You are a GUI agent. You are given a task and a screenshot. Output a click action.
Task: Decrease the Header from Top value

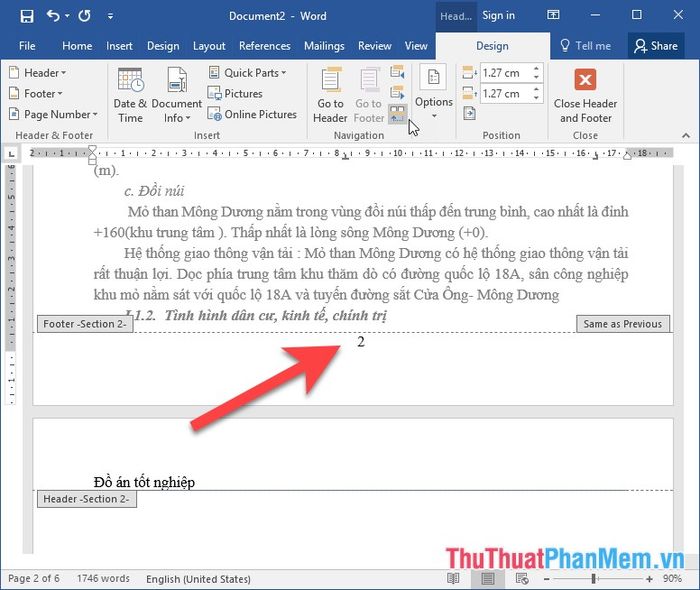[x=537, y=77]
